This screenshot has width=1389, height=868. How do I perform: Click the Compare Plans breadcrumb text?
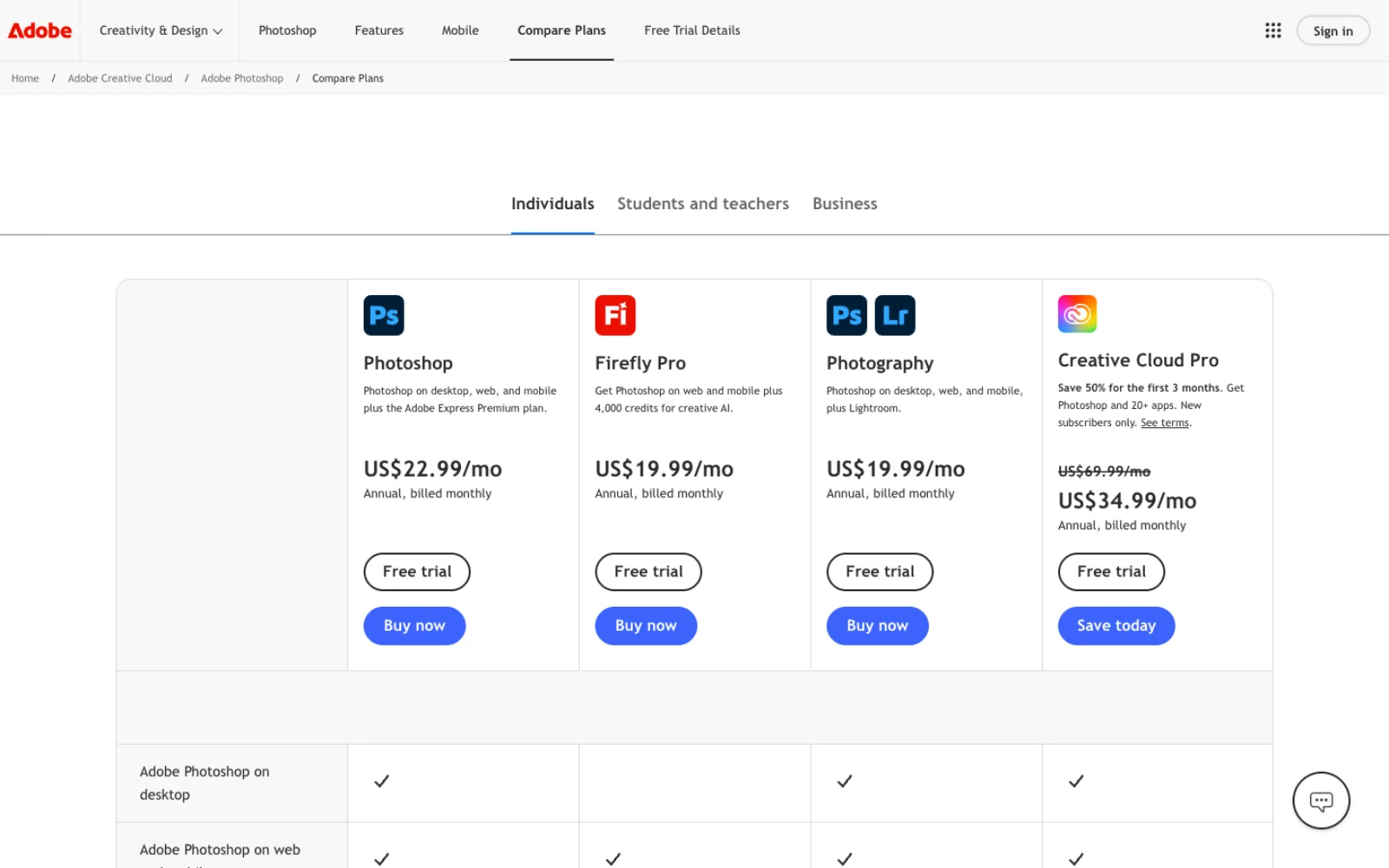[347, 78]
